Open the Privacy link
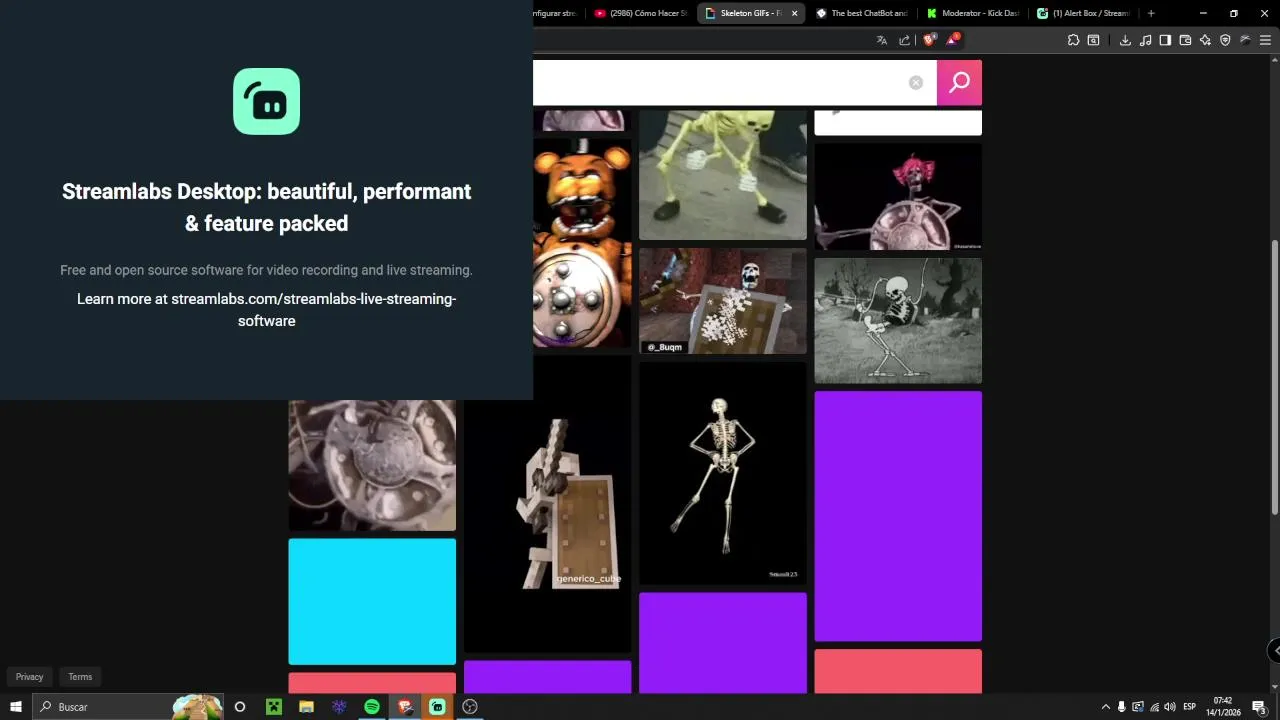 [29, 677]
